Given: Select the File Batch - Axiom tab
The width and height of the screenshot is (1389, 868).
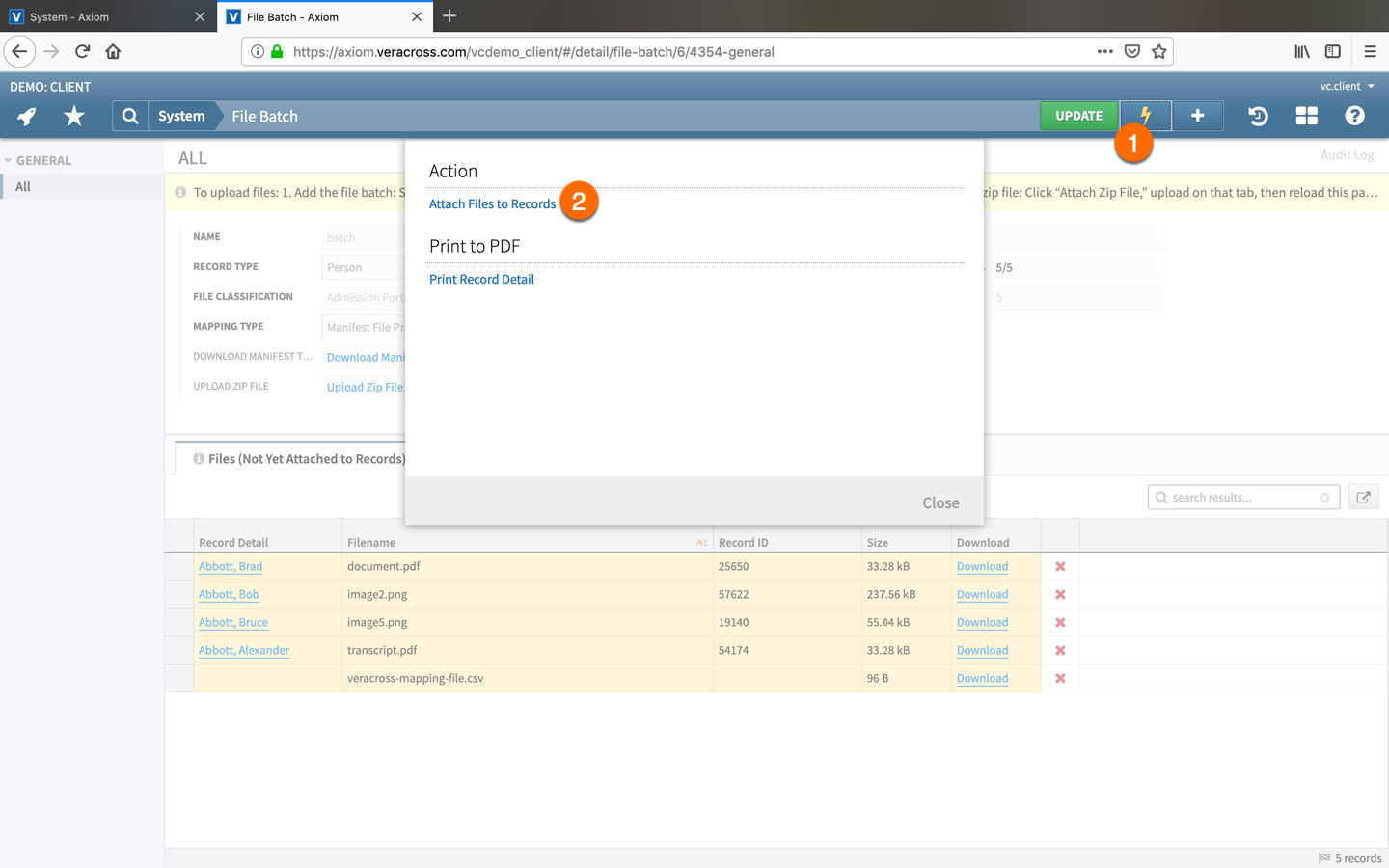Looking at the screenshot, I should (x=325, y=16).
